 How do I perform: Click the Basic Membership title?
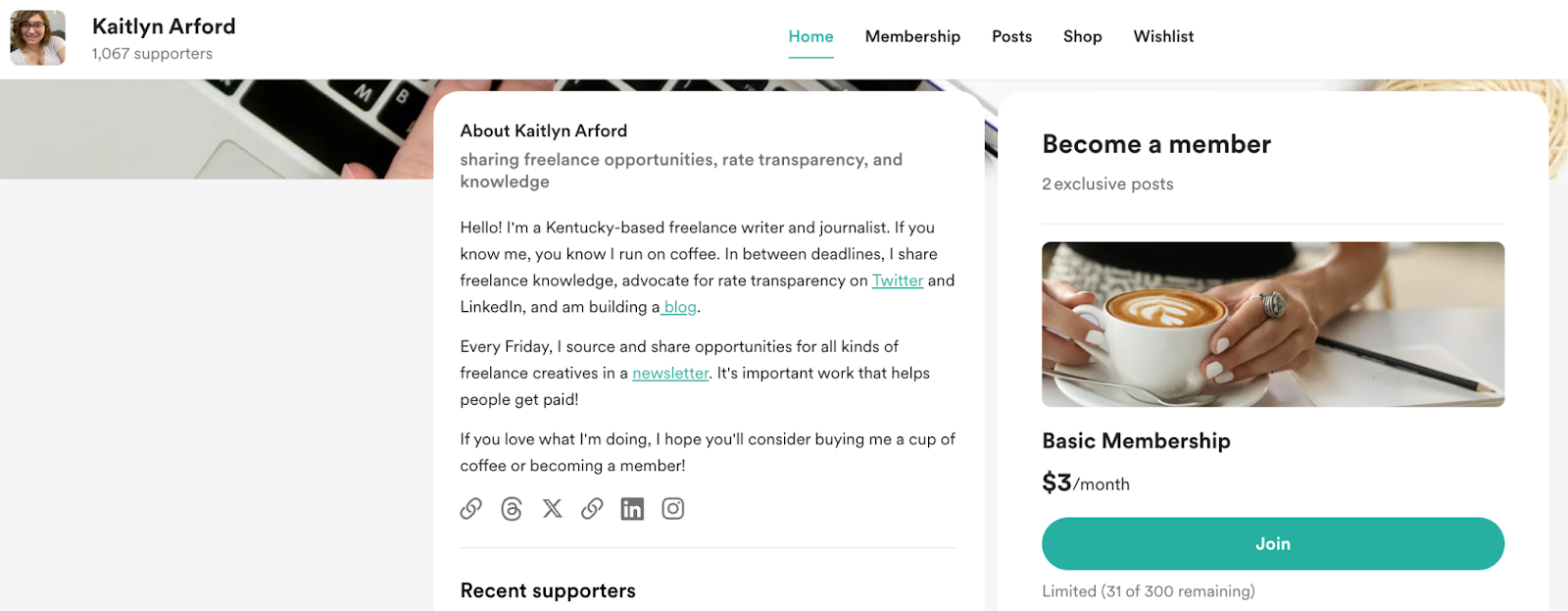1136,441
